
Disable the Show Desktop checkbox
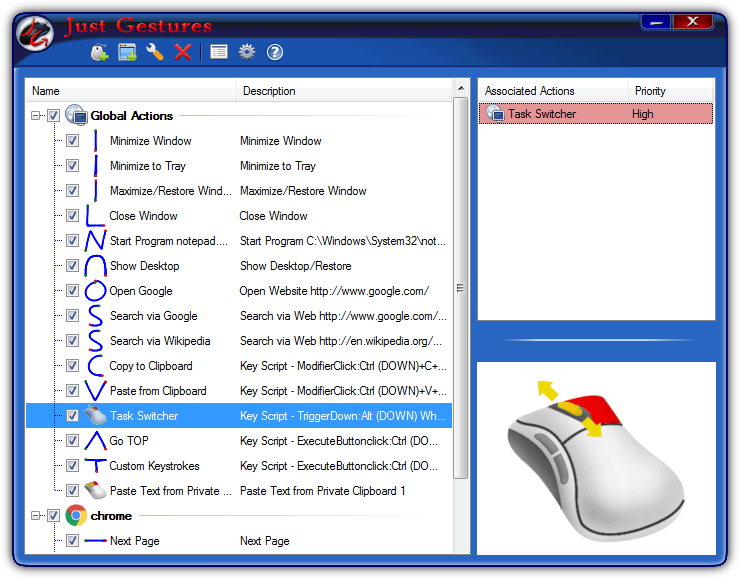point(72,266)
